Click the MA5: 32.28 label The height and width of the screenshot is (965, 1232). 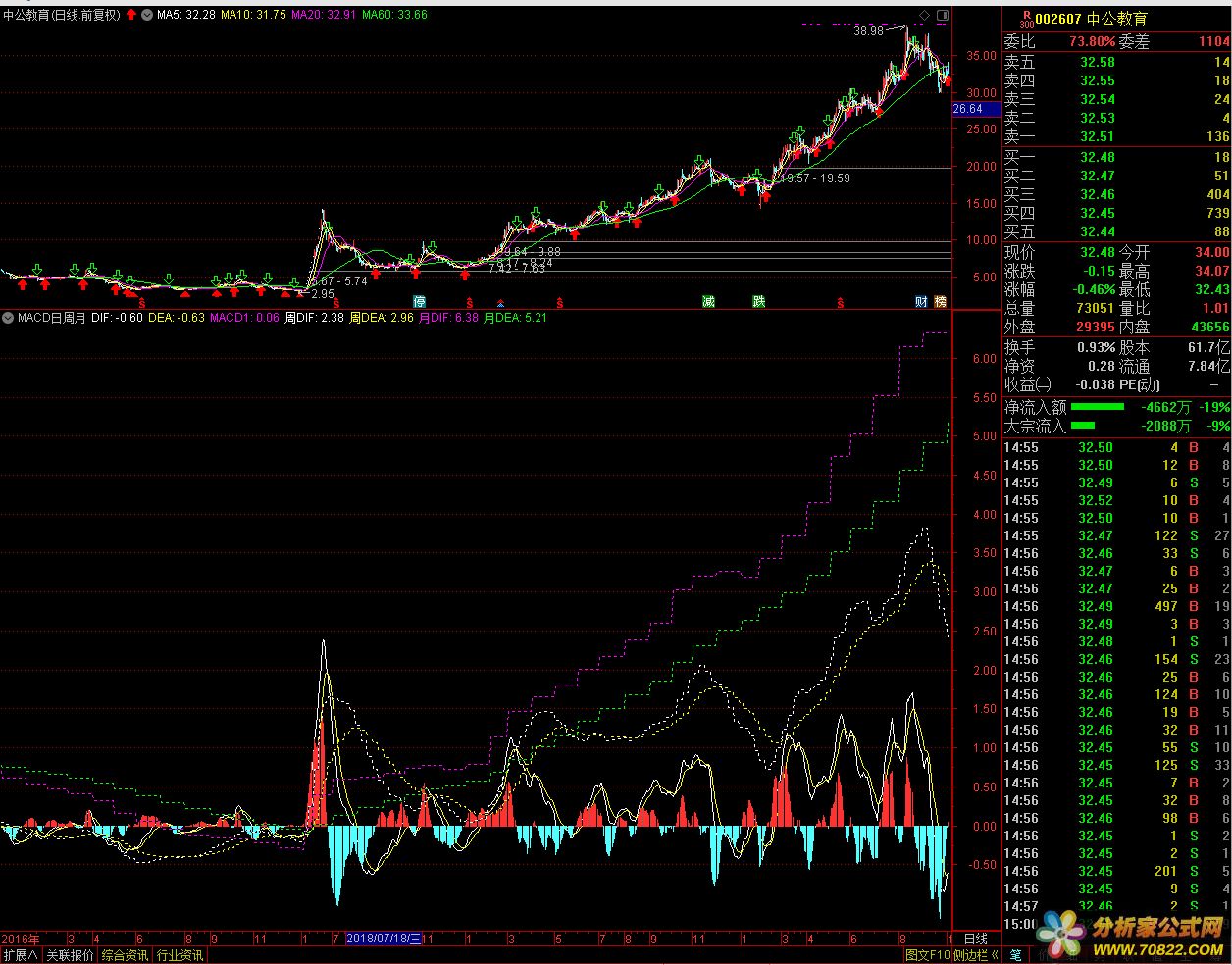click(185, 15)
